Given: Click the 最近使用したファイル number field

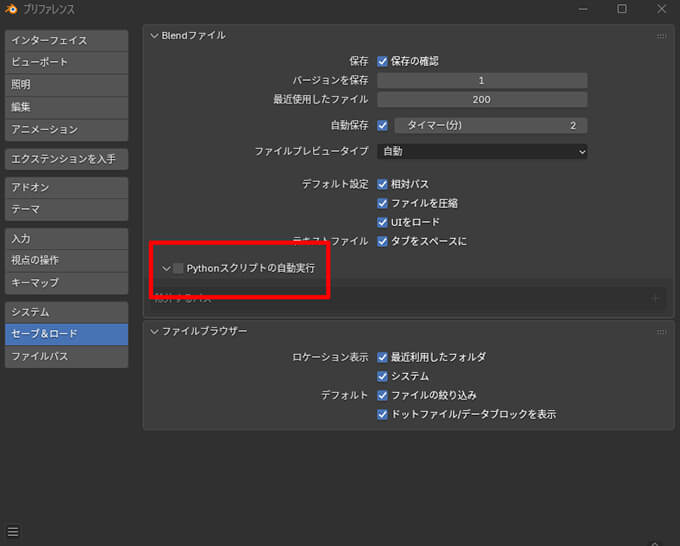Looking at the screenshot, I should pyautogui.click(x=482, y=100).
